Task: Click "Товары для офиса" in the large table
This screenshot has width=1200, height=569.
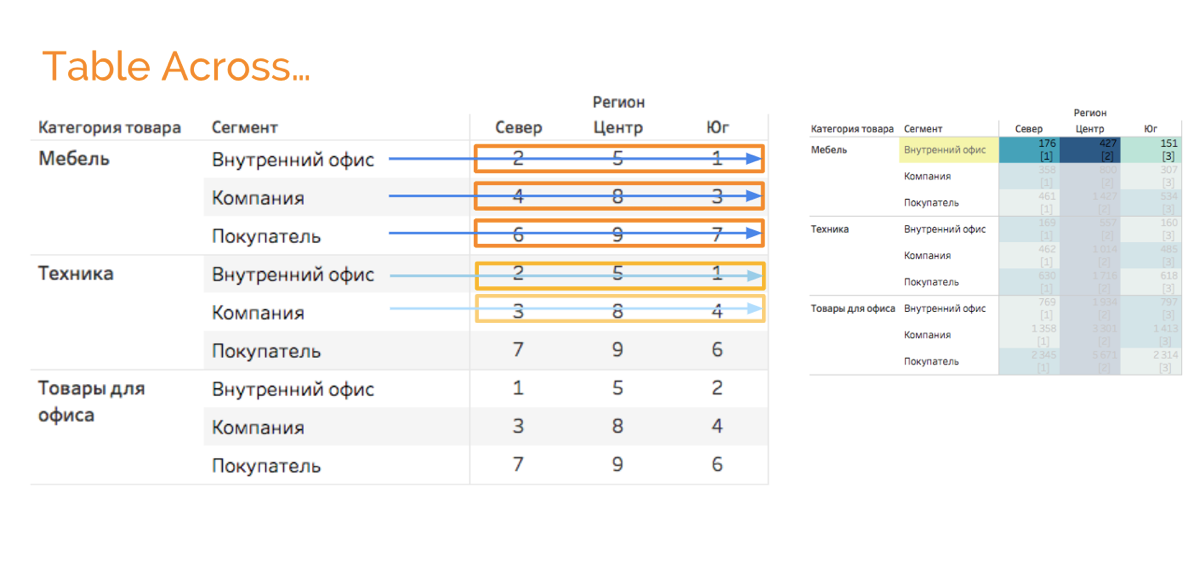Action: 91,400
